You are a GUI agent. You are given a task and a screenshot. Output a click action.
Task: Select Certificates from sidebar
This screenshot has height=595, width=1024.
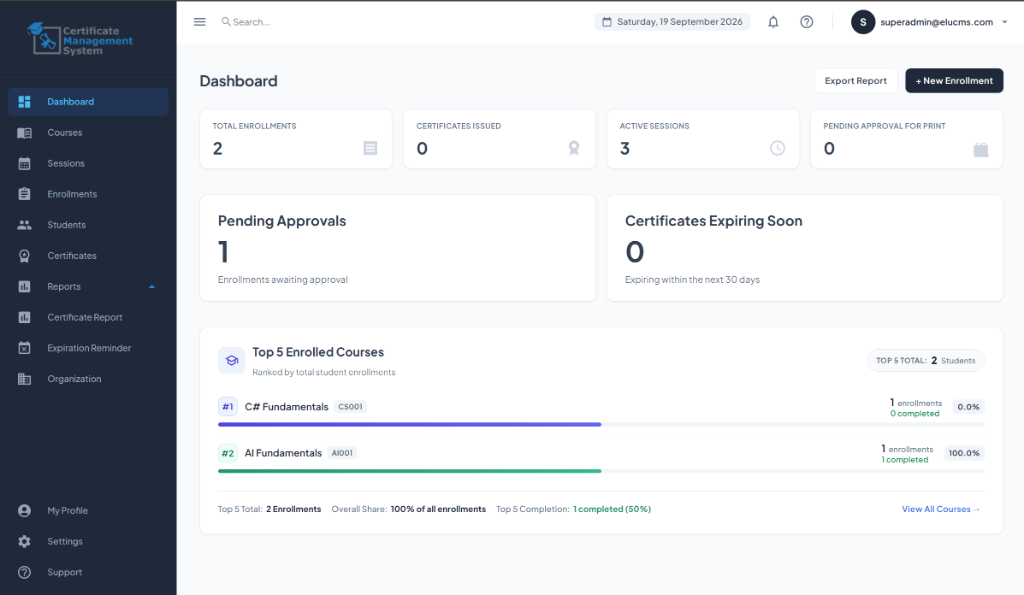tap(88, 256)
